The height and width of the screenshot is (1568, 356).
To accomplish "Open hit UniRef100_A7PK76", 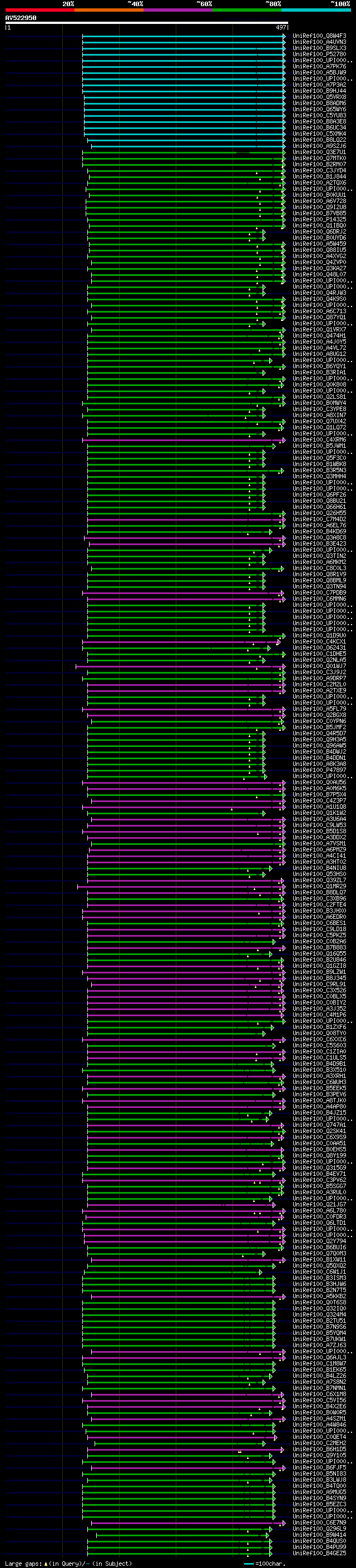I will pos(319,66).
